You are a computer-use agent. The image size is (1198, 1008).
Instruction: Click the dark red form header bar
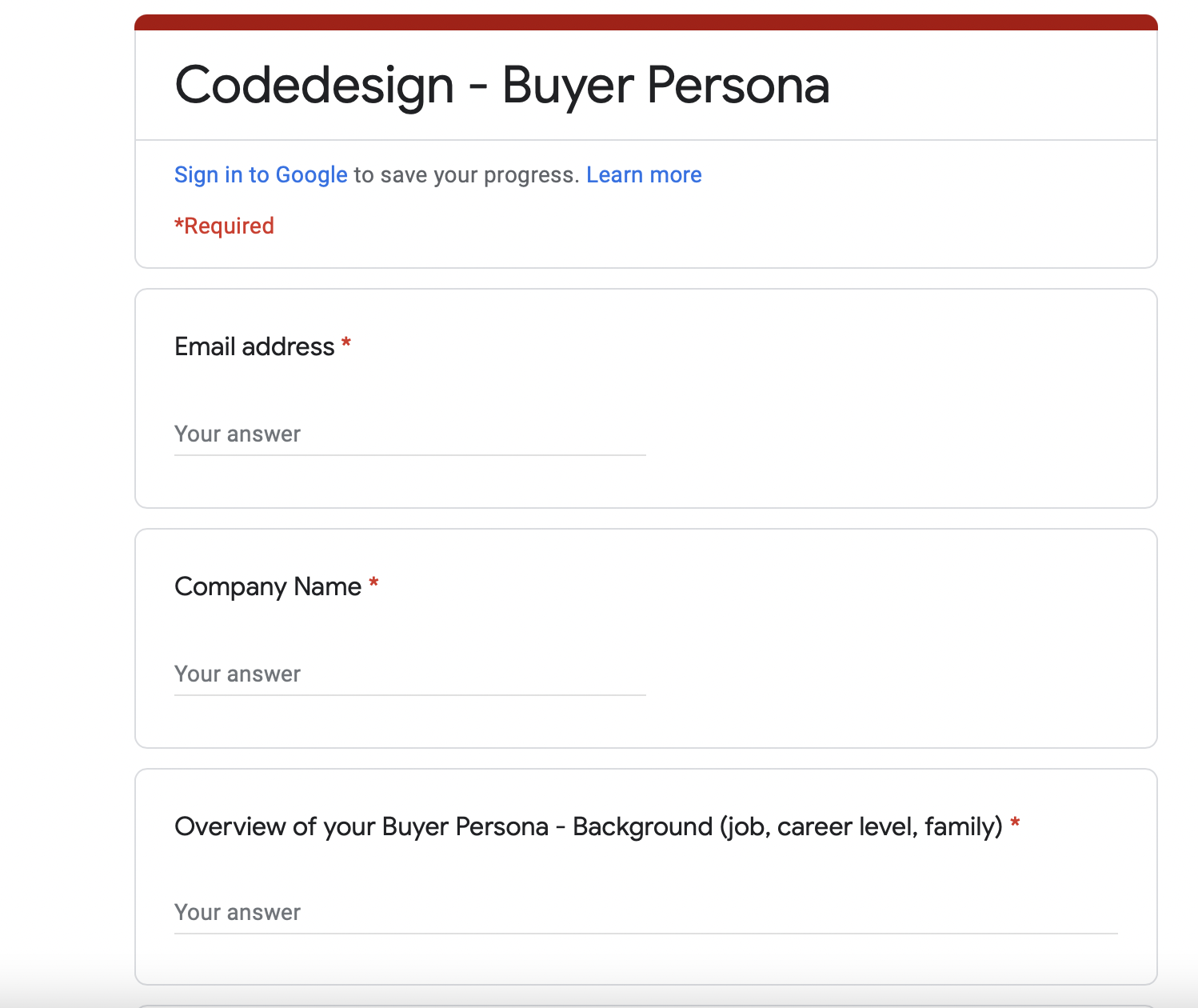pos(645,22)
